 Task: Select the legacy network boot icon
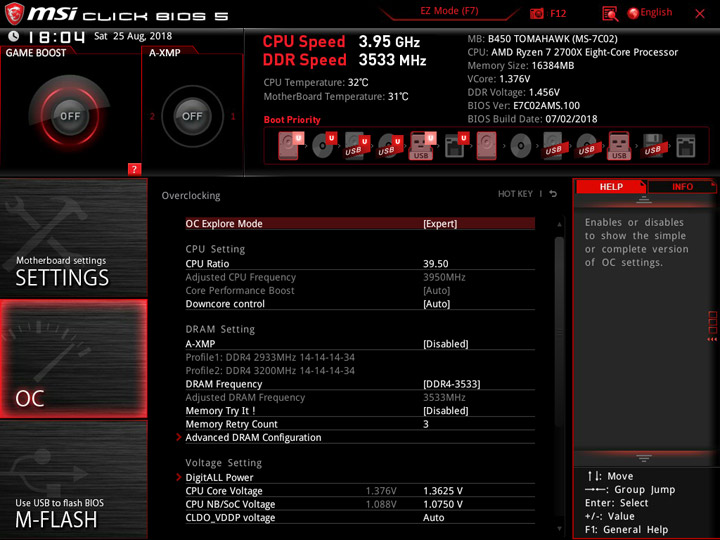[x=686, y=146]
